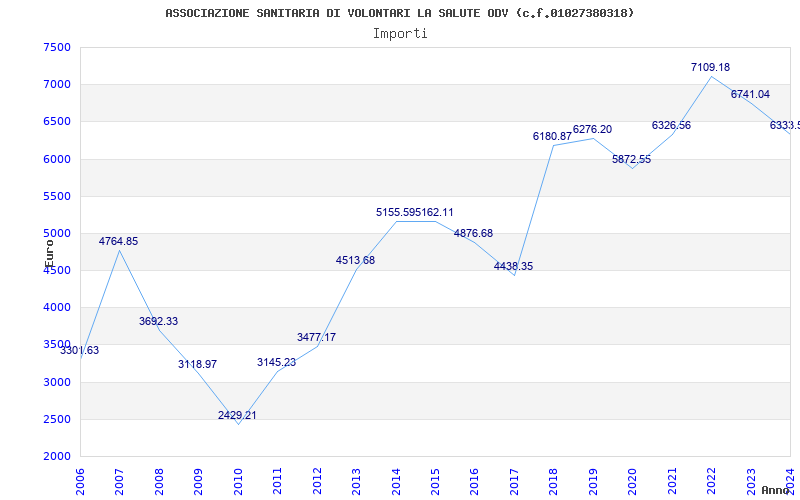
Task: Click x-axis year 2018
Action: coord(554,481)
